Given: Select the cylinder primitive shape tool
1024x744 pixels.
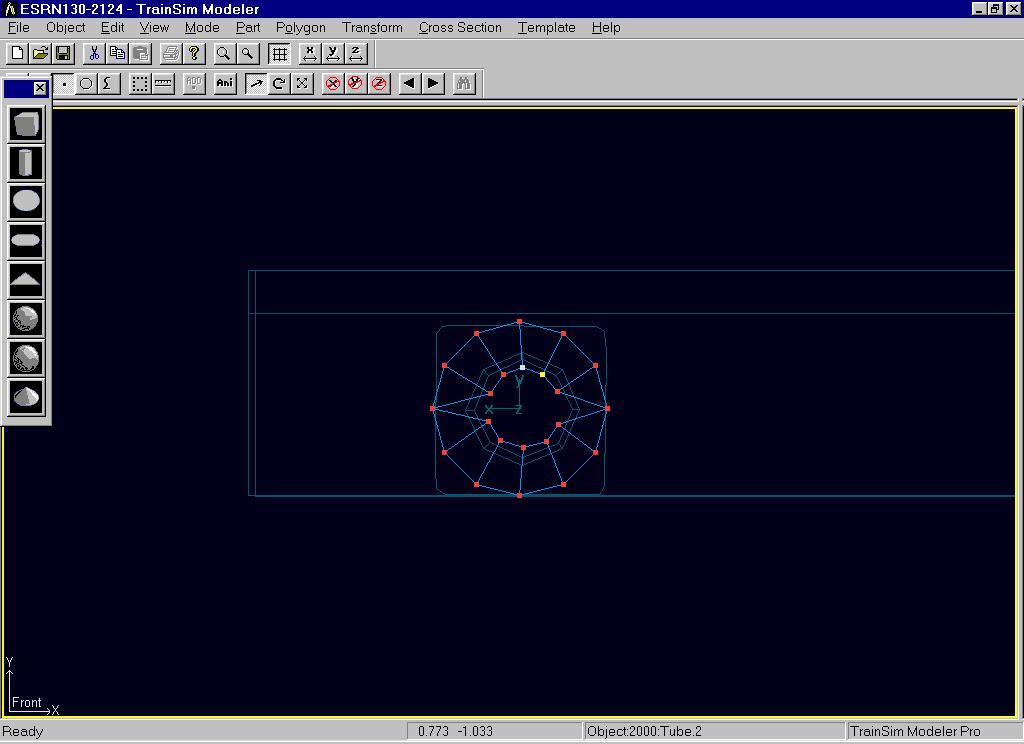Looking at the screenshot, I should (x=26, y=162).
